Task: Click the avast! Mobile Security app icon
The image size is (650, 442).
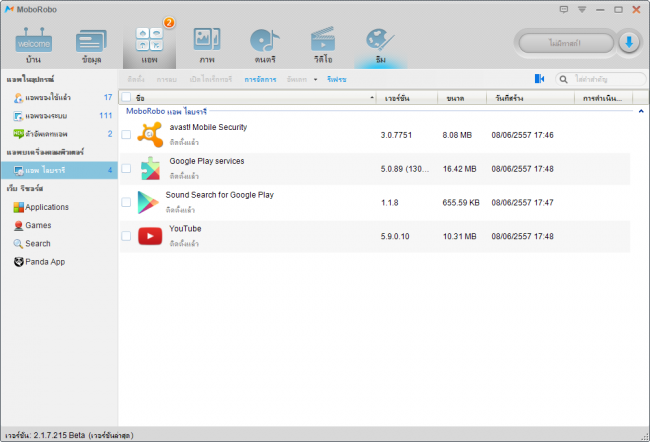Action: pos(150,135)
